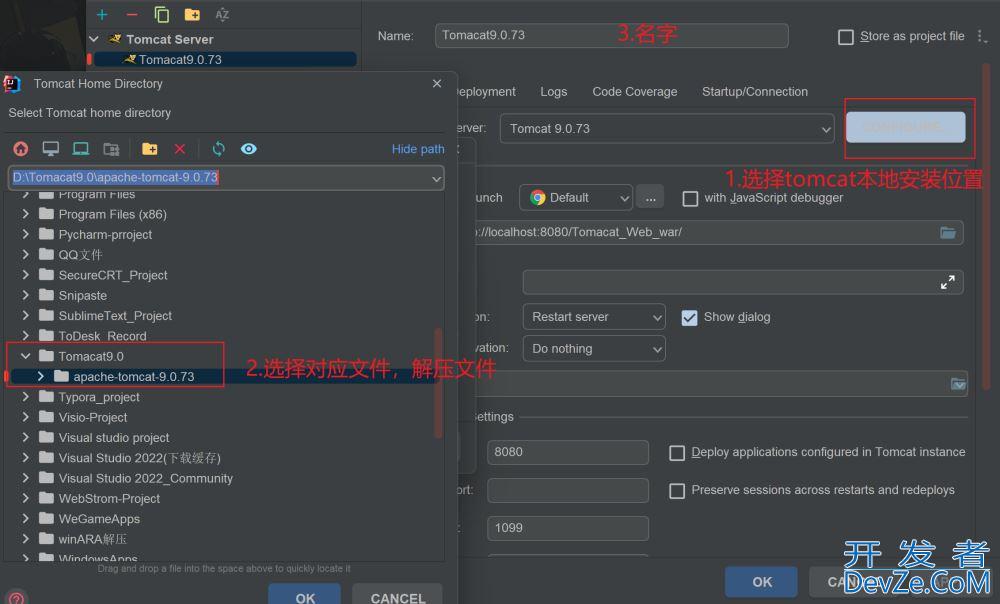Select the SublimeText_Project folder
The height and width of the screenshot is (604, 1000).
tap(115, 316)
